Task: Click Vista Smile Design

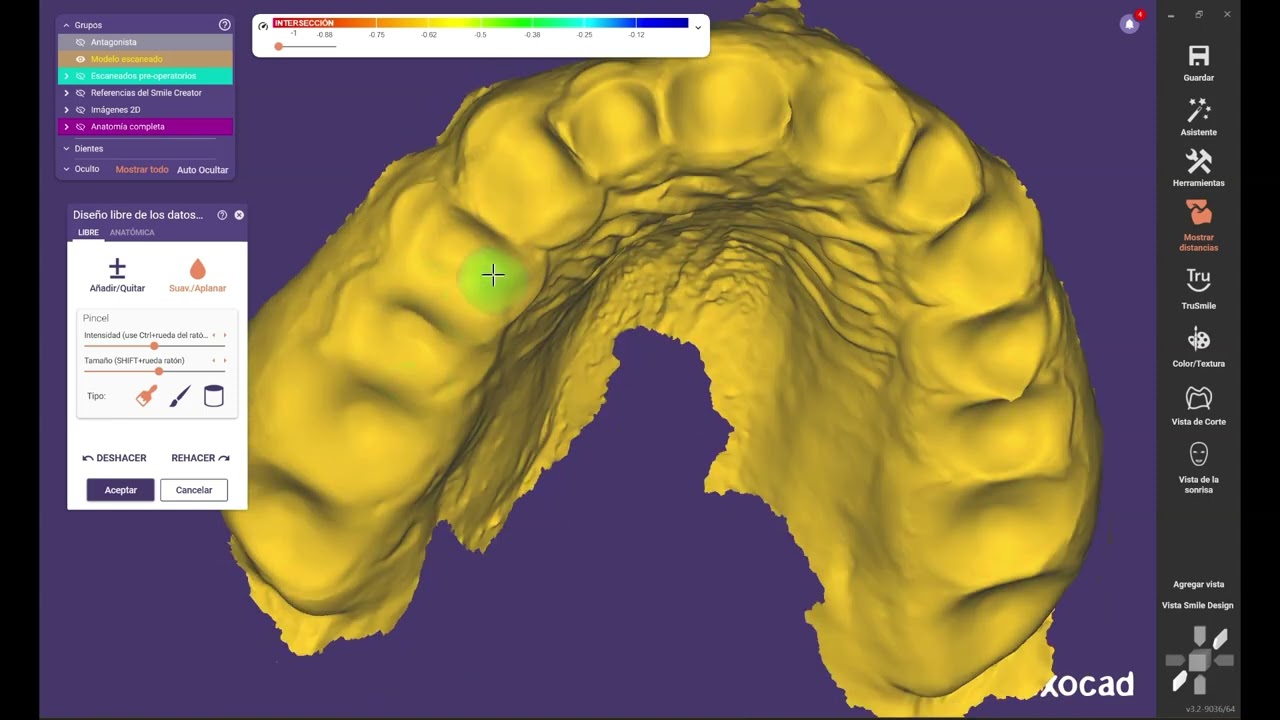Action: point(1198,605)
